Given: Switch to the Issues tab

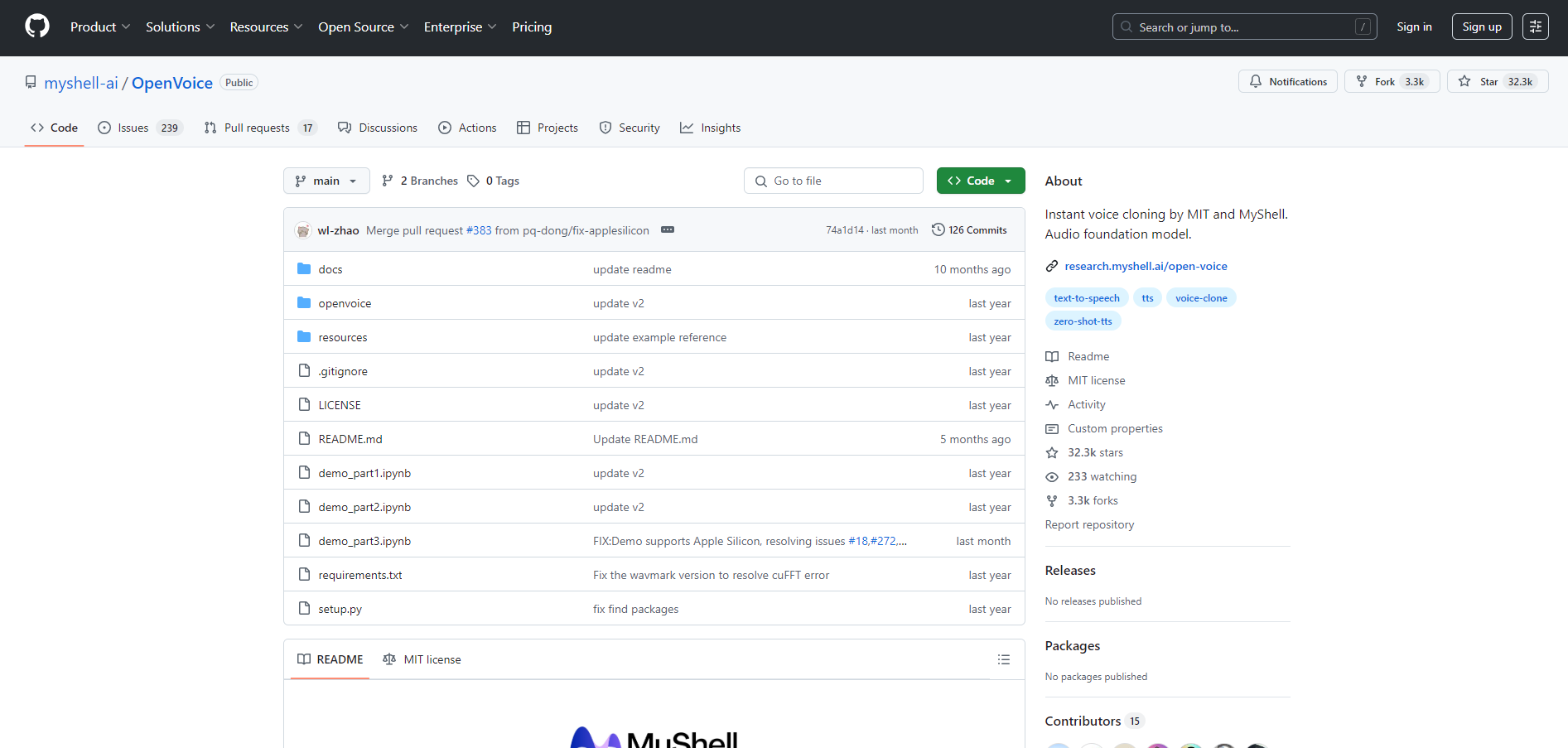Looking at the screenshot, I should click(140, 128).
